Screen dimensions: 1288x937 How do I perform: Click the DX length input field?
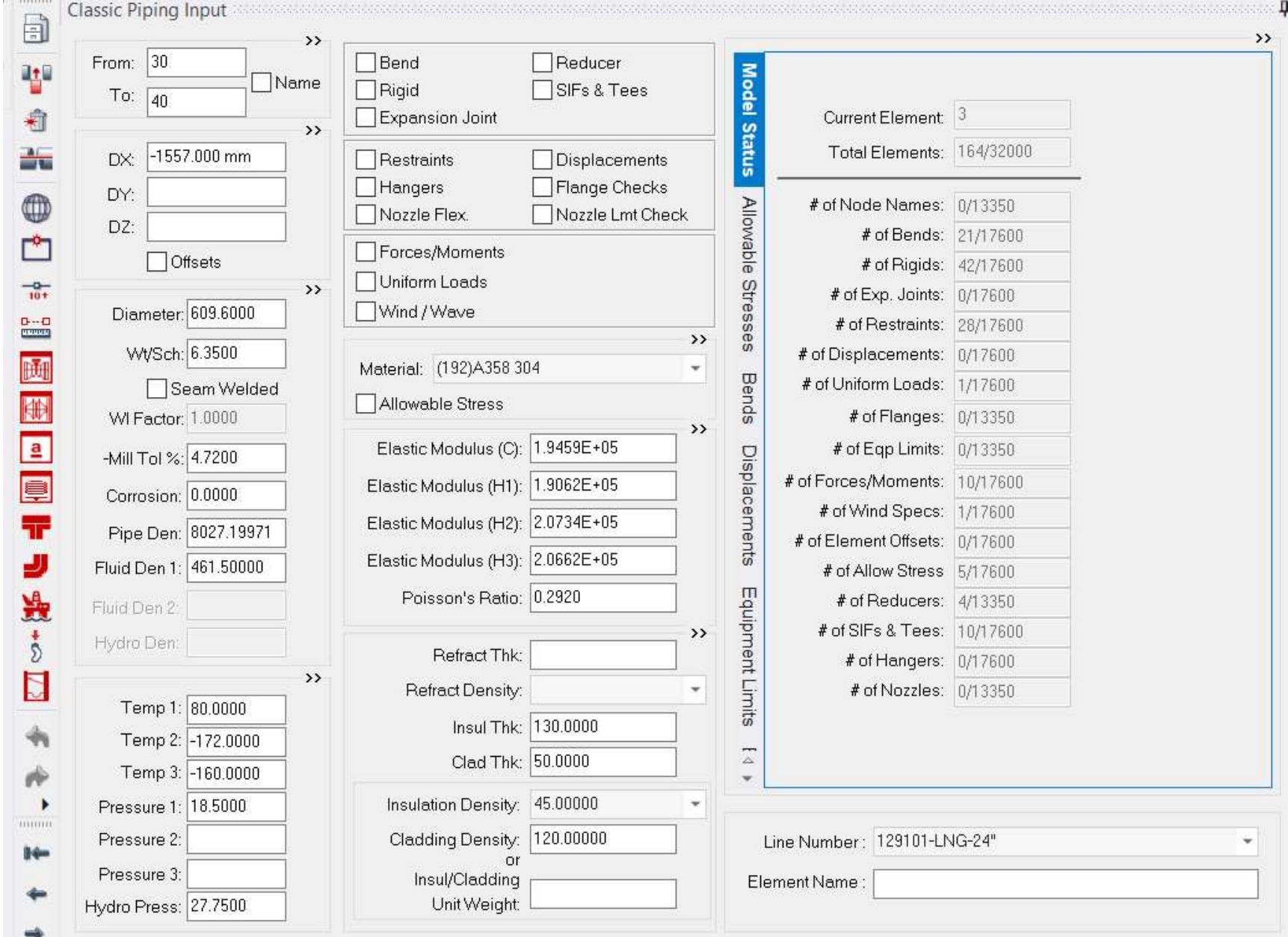[216, 157]
